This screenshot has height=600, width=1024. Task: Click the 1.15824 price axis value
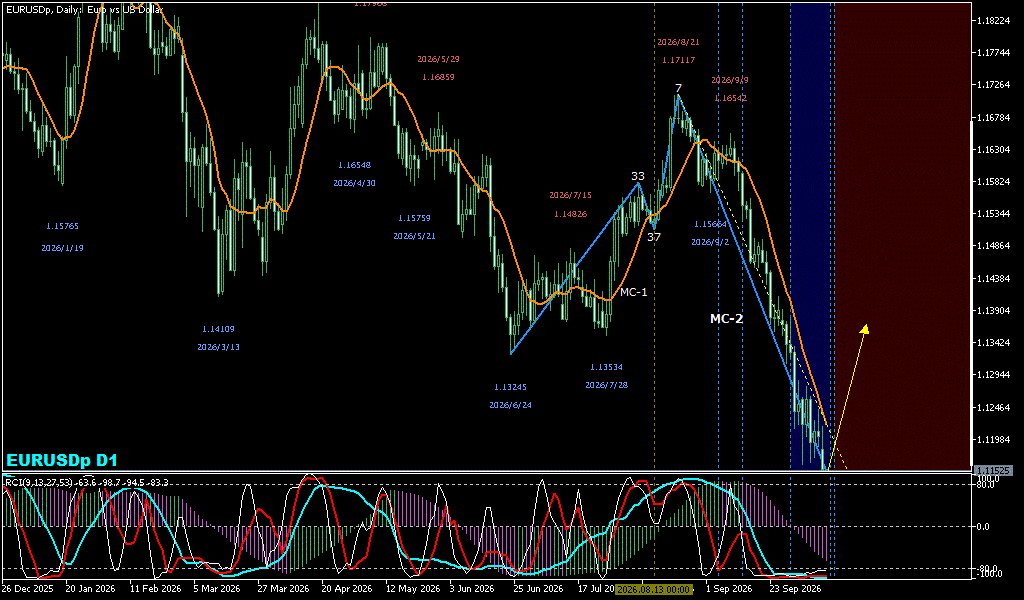(992, 182)
